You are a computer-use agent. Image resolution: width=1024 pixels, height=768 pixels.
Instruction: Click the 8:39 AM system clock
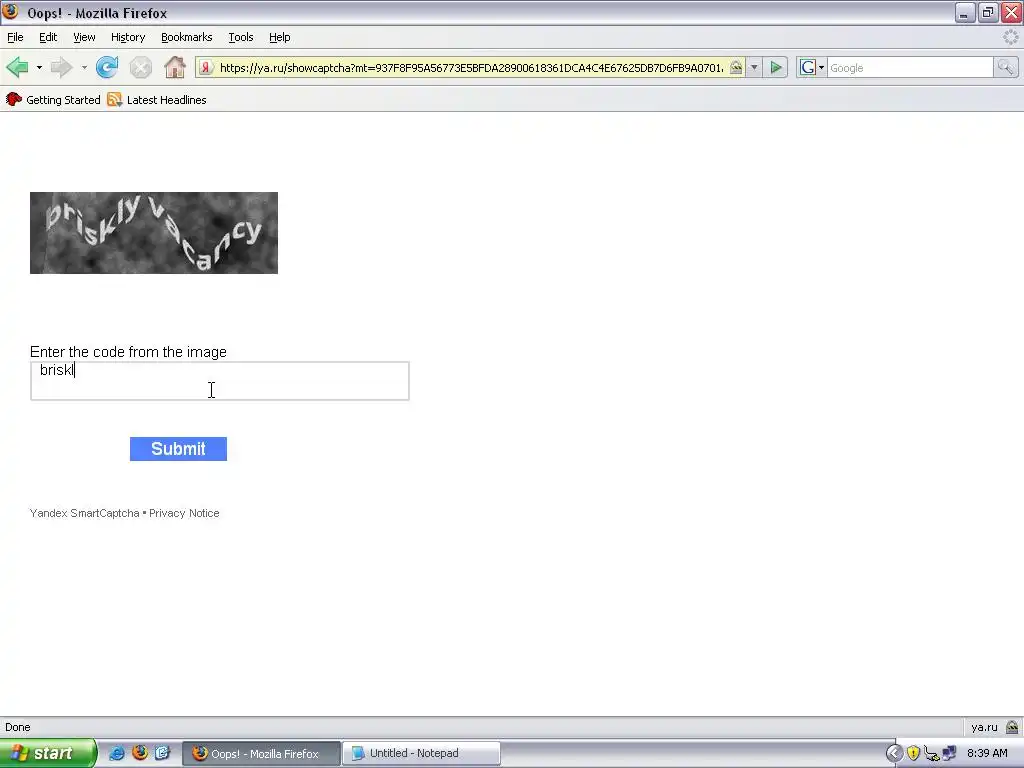(x=987, y=753)
